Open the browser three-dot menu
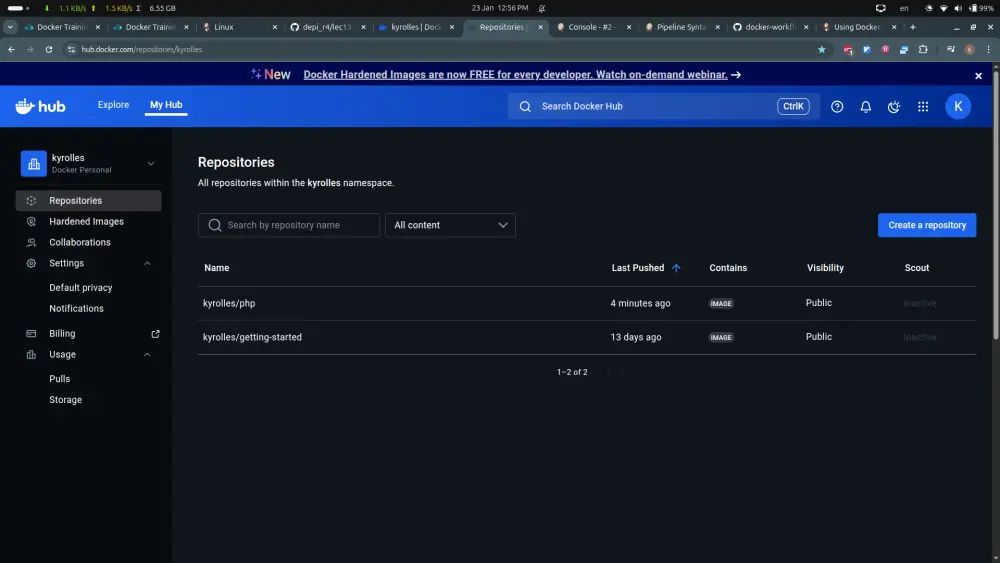This screenshot has height=563, width=1000. coord(989,49)
